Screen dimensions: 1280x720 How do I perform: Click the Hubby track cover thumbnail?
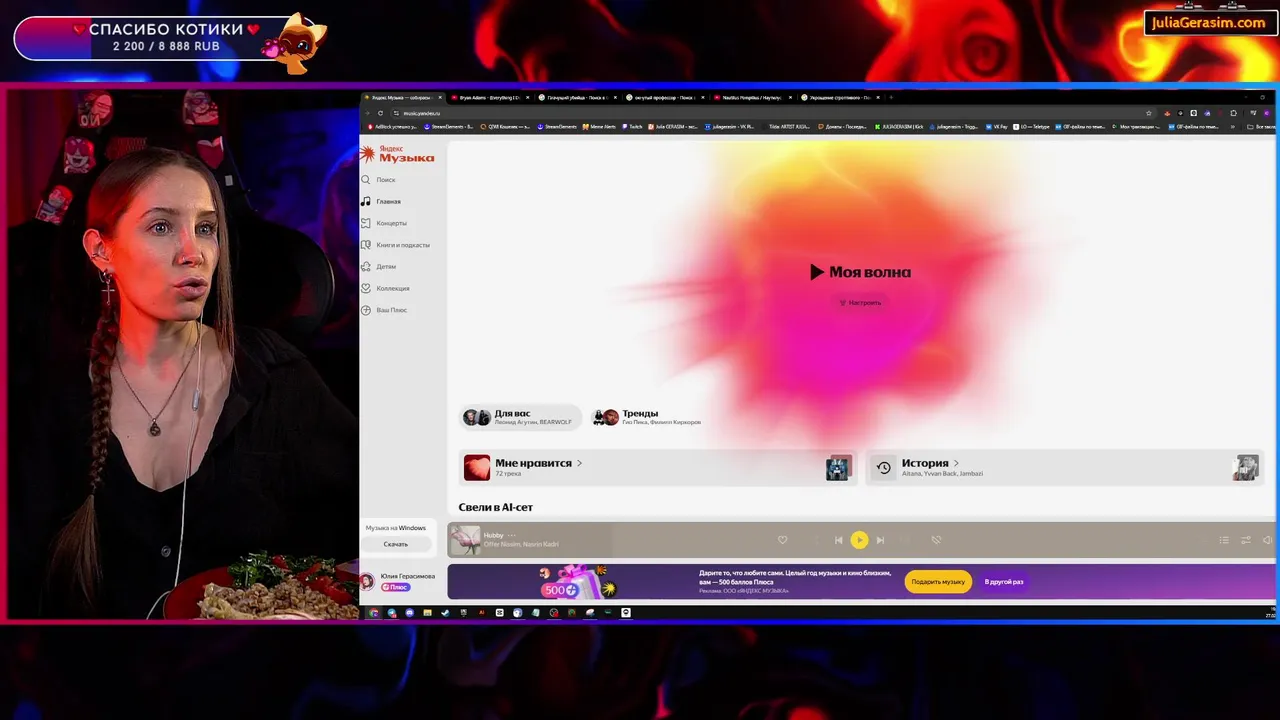(x=464, y=540)
